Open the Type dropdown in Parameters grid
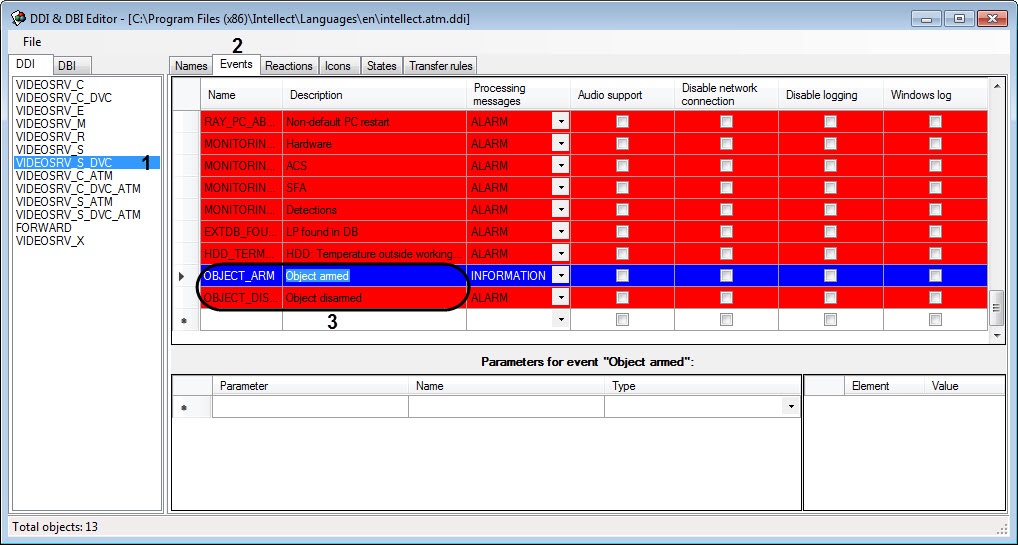Viewport: 1018px width, 545px height. (791, 407)
